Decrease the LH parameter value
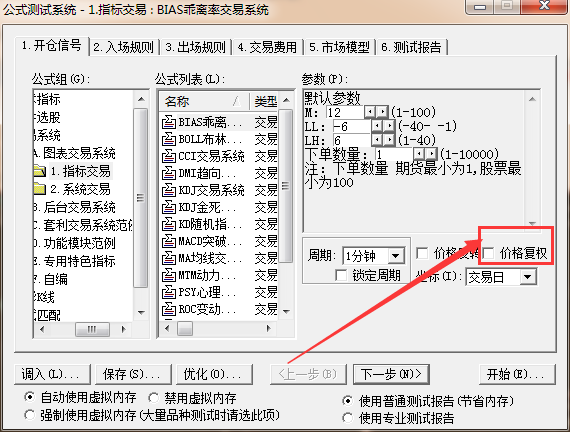Screen dimensions: 570x432 (x=377, y=140)
